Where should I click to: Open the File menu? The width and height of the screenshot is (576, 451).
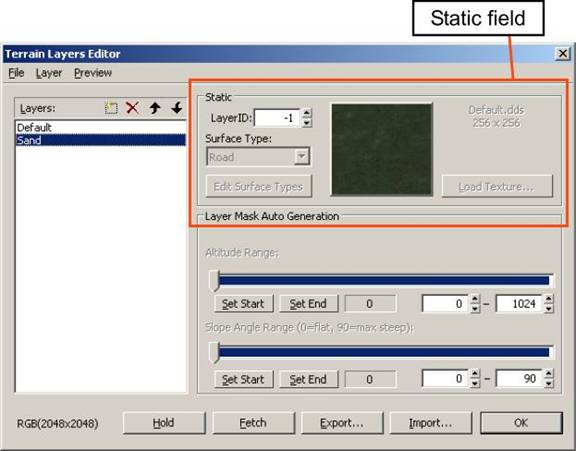[16, 73]
